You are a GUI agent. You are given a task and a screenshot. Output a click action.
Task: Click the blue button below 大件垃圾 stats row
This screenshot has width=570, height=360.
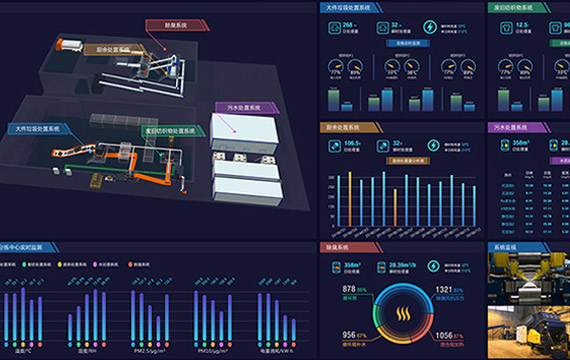(408, 43)
